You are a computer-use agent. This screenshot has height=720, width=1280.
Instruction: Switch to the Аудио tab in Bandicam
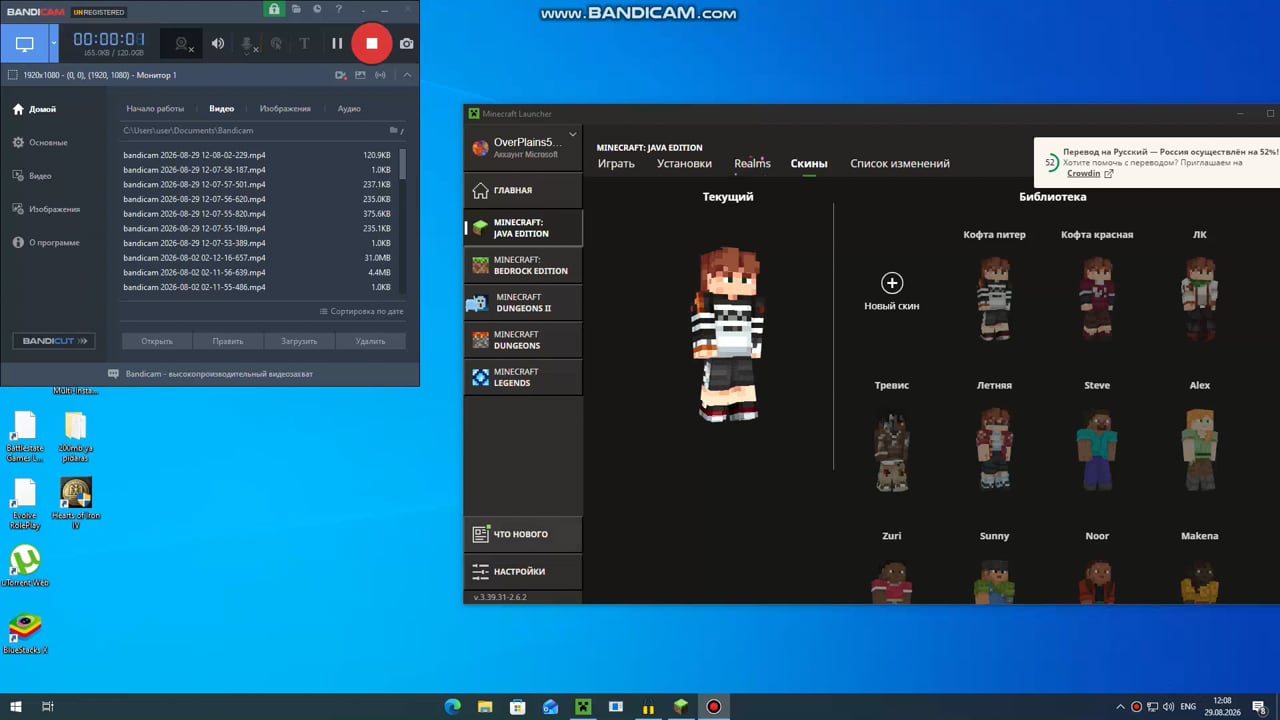(x=349, y=108)
